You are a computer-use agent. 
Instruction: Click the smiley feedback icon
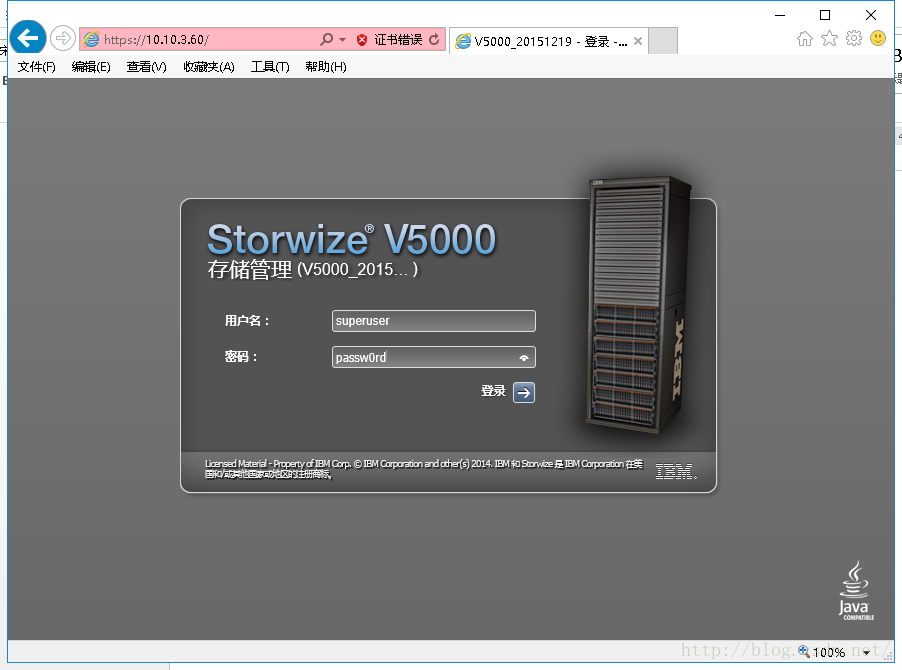[x=878, y=39]
